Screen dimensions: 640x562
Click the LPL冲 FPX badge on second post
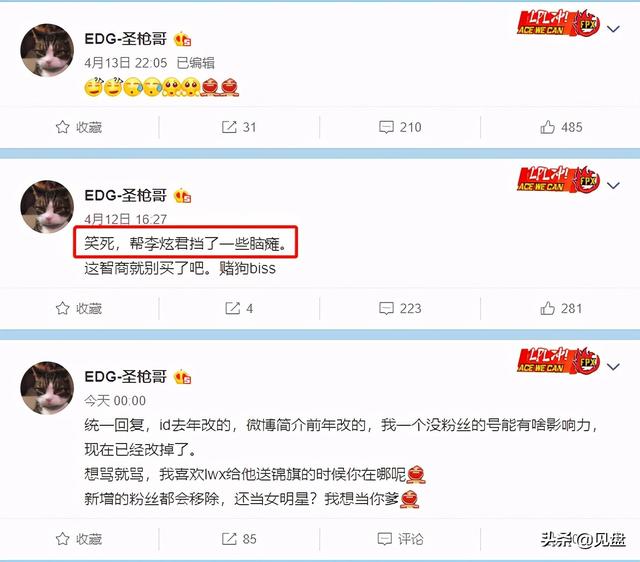coord(558,180)
